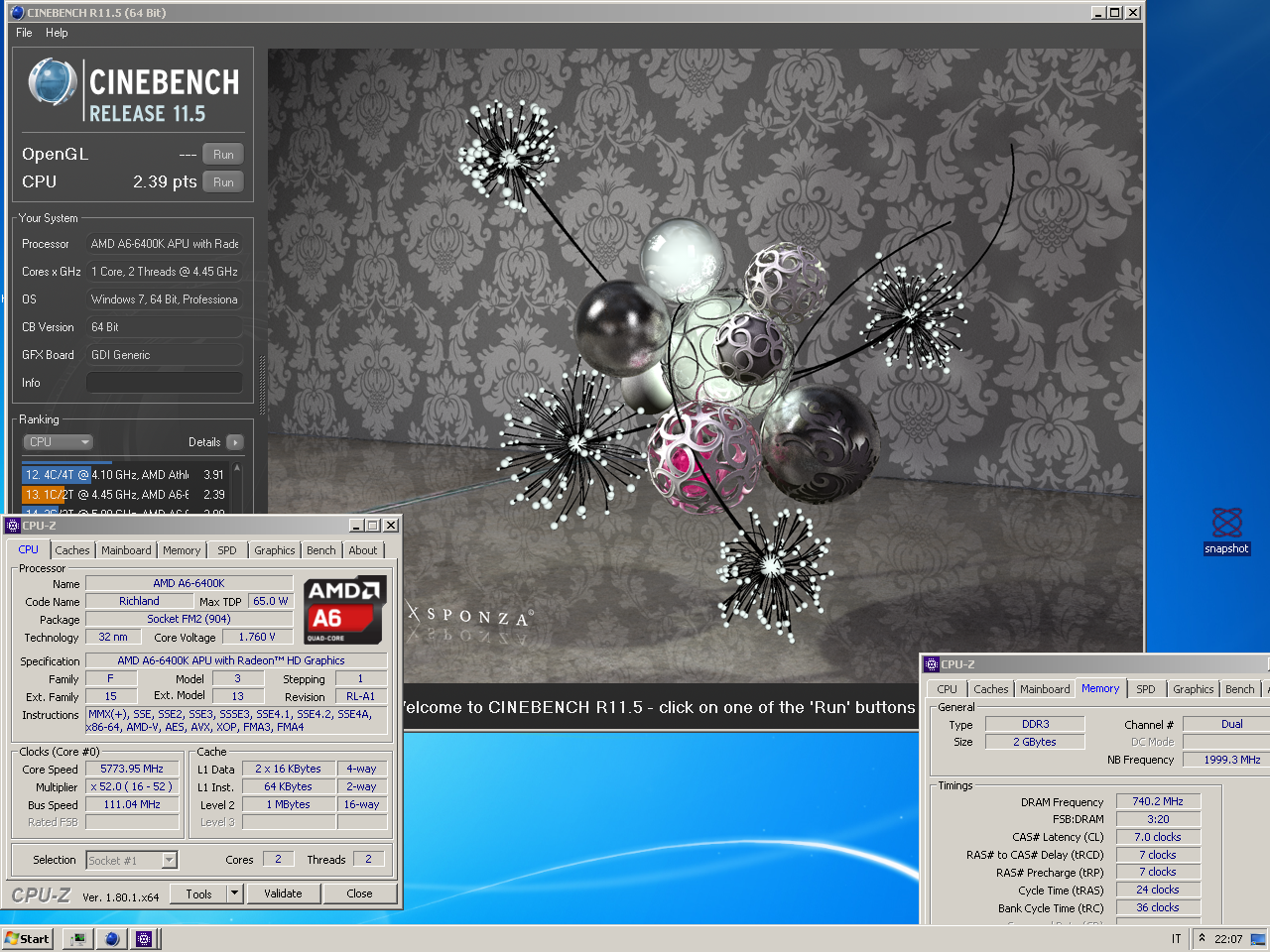The height and width of the screenshot is (952, 1270).
Task: Switch to the Caches tab in the main CPU-Z window
Action: [x=71, y=550]
